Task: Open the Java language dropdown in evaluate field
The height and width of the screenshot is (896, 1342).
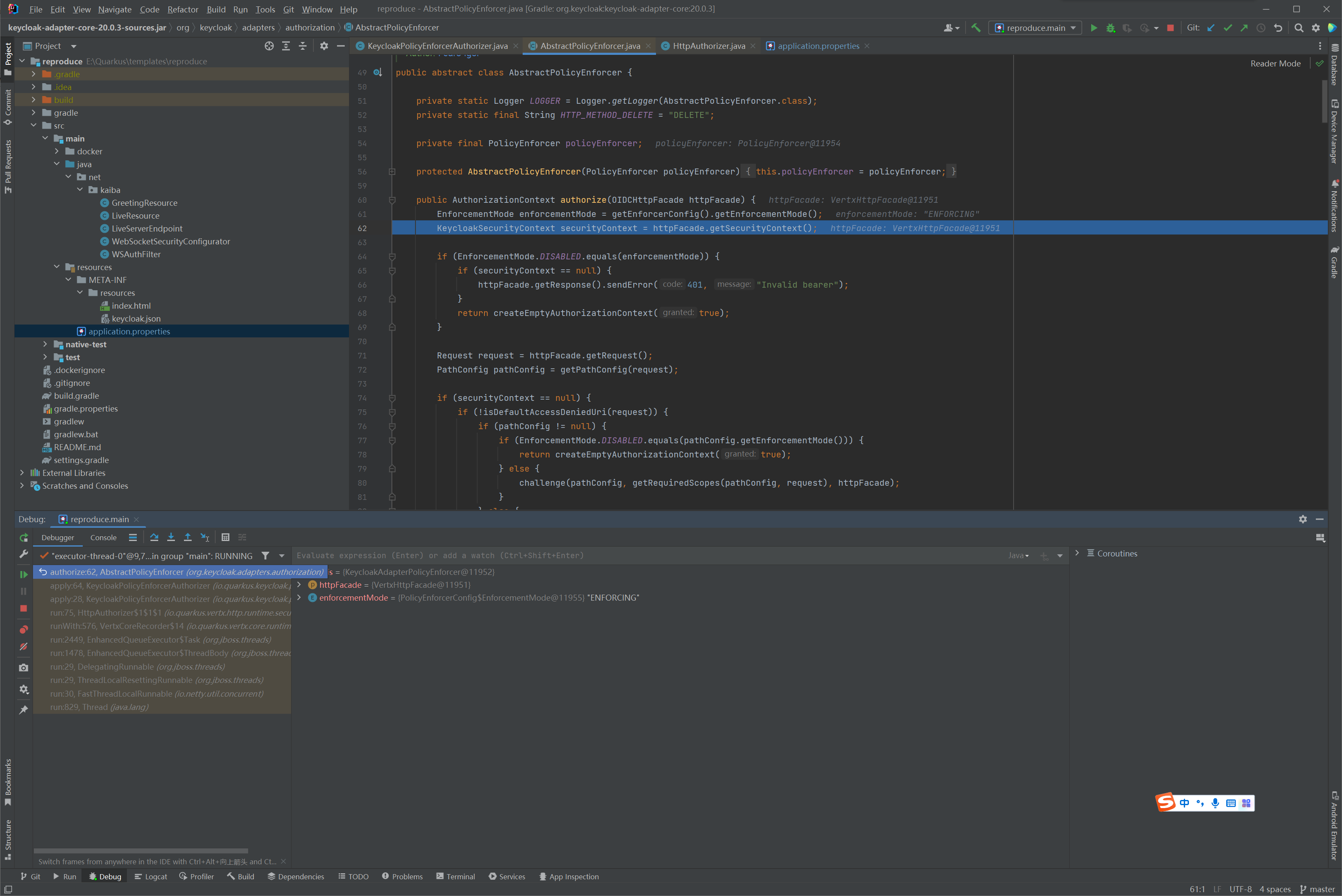Action: [x=1018, y=556]
